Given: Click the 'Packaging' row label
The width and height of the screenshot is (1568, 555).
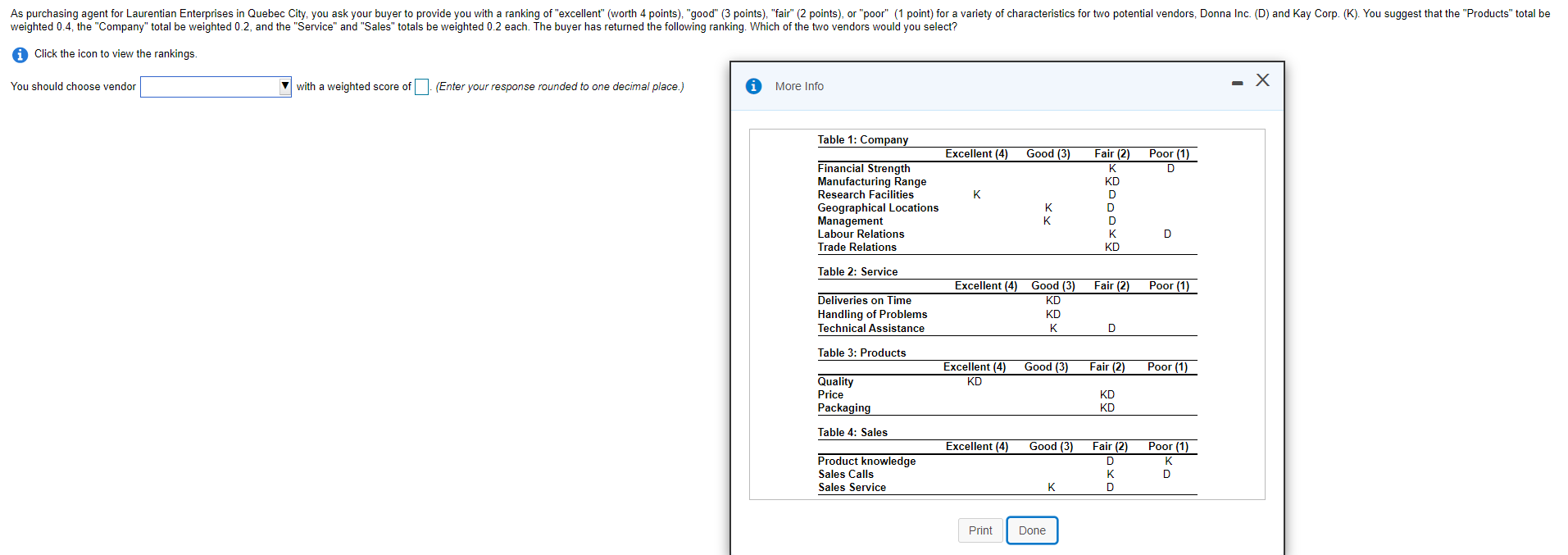Looking at the screenshot, I should point(843,408).
